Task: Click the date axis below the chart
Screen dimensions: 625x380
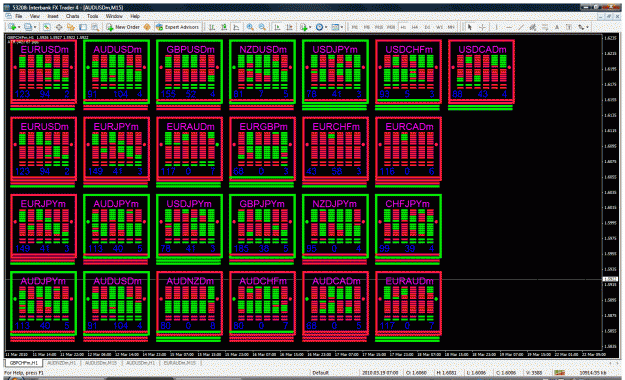Action: (305, 354)
